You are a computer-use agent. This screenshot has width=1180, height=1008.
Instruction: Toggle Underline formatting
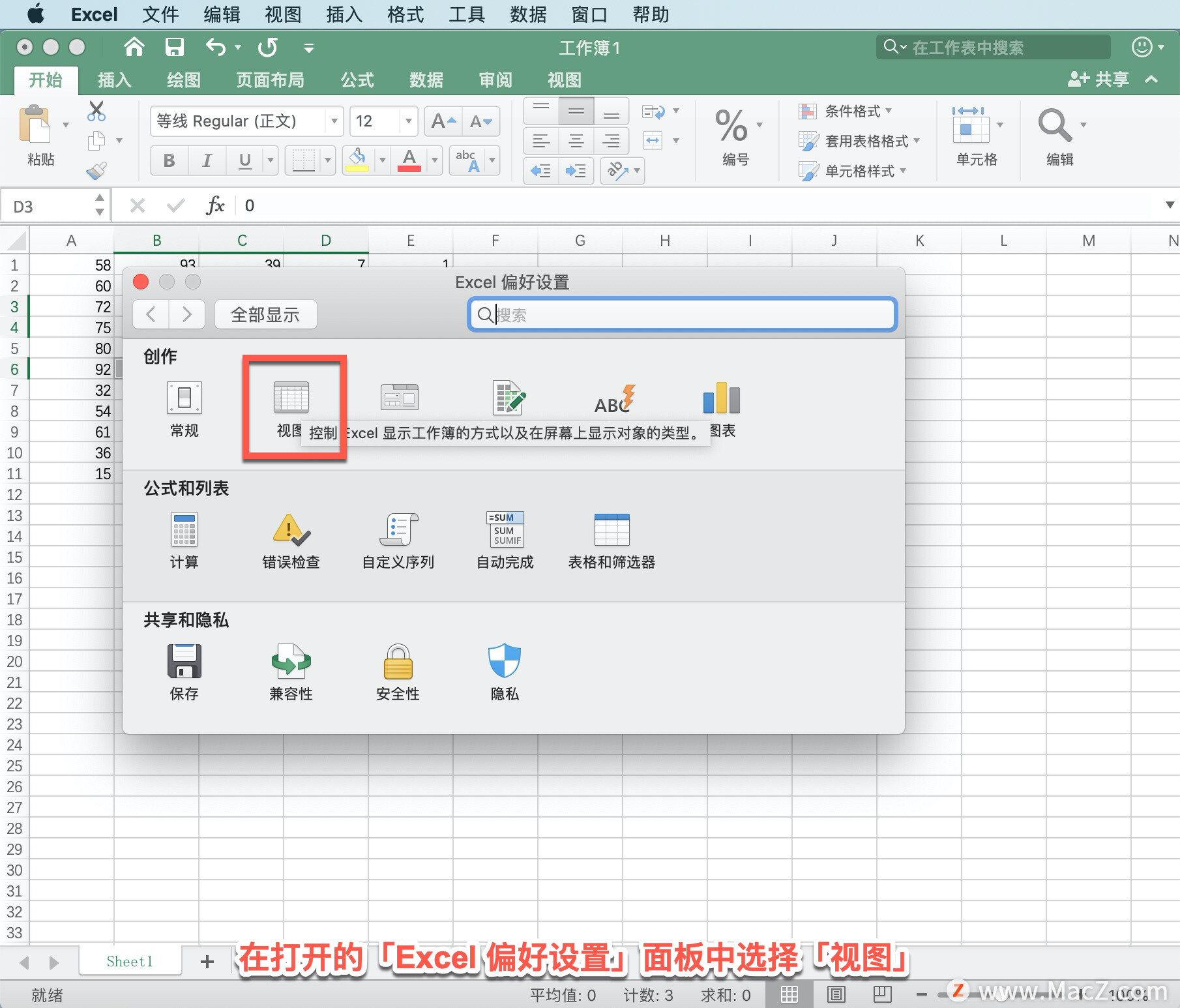tap(244, 160)
